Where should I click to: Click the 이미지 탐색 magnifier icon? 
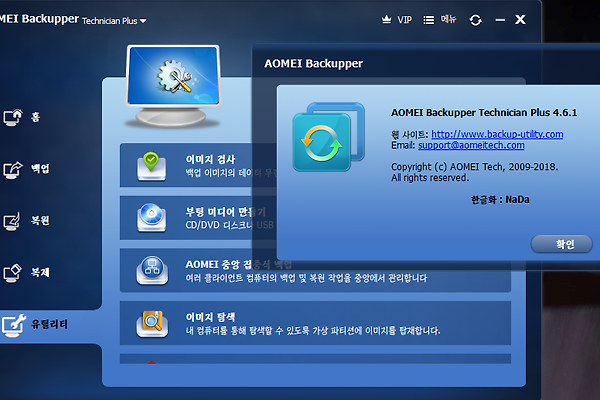[x=148, y=322]
